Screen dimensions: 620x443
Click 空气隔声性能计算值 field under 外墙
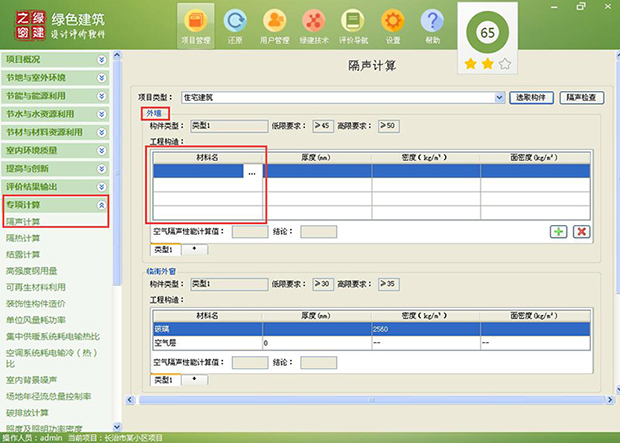(x=250, y=232)
